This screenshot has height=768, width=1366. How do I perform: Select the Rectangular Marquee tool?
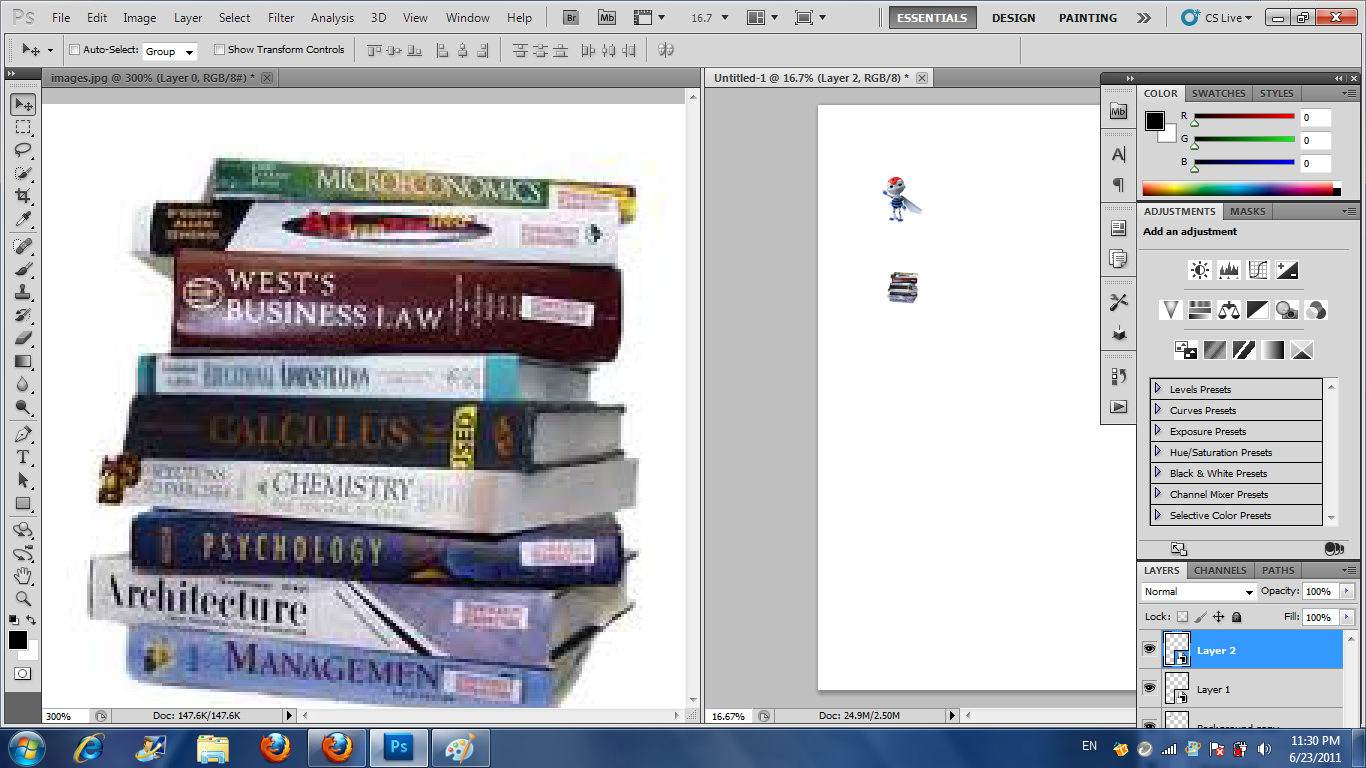pos(23,128)
